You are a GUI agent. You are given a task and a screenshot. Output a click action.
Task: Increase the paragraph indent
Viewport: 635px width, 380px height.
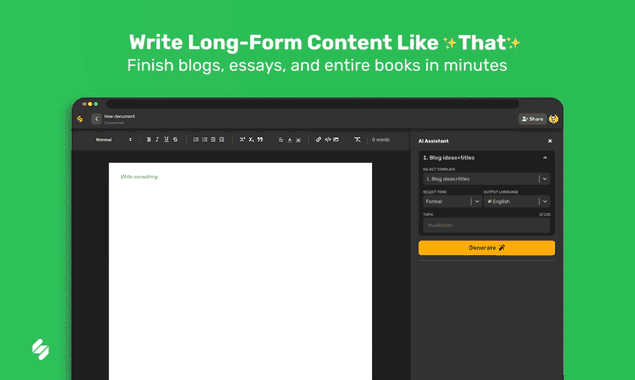(222, 139)
